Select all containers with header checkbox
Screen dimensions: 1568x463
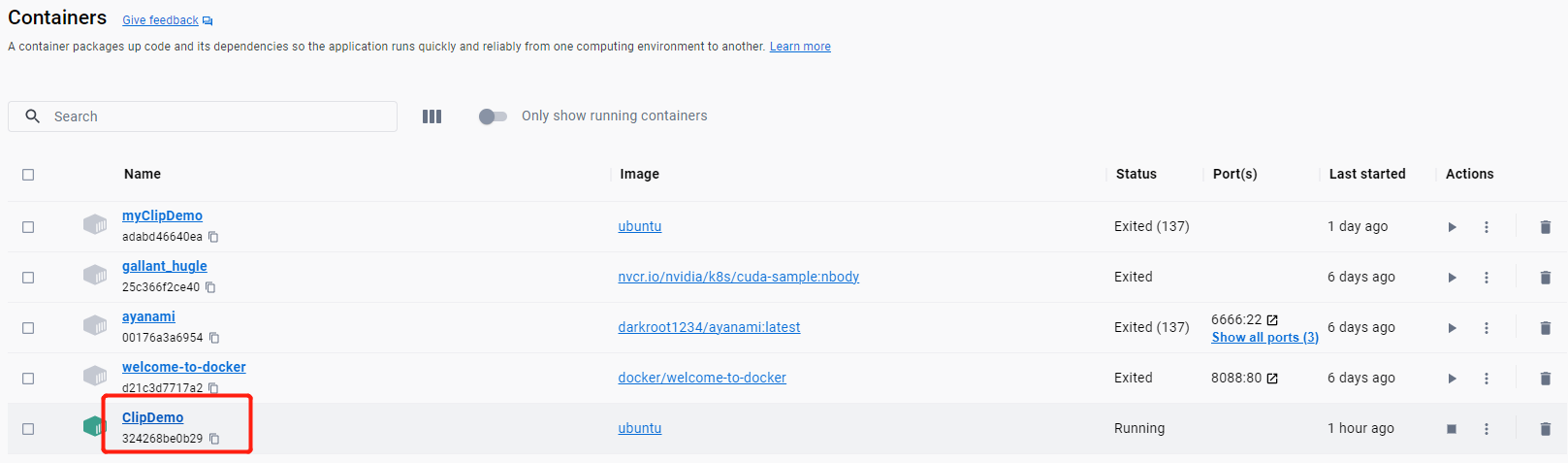click(x=28, y=175)
